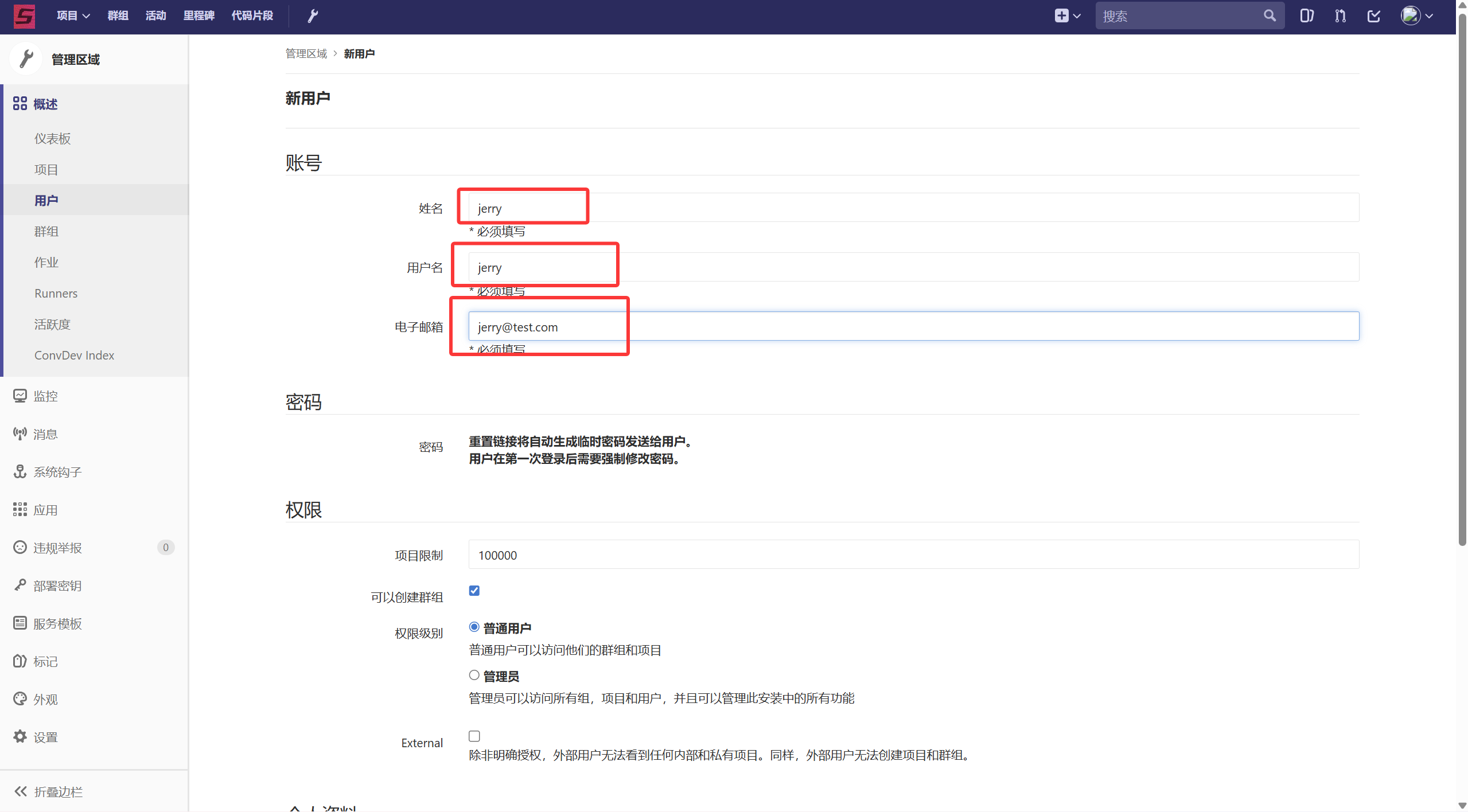
Task: Open the to-do list icon in the top bar
Action: coord(1373,15)
